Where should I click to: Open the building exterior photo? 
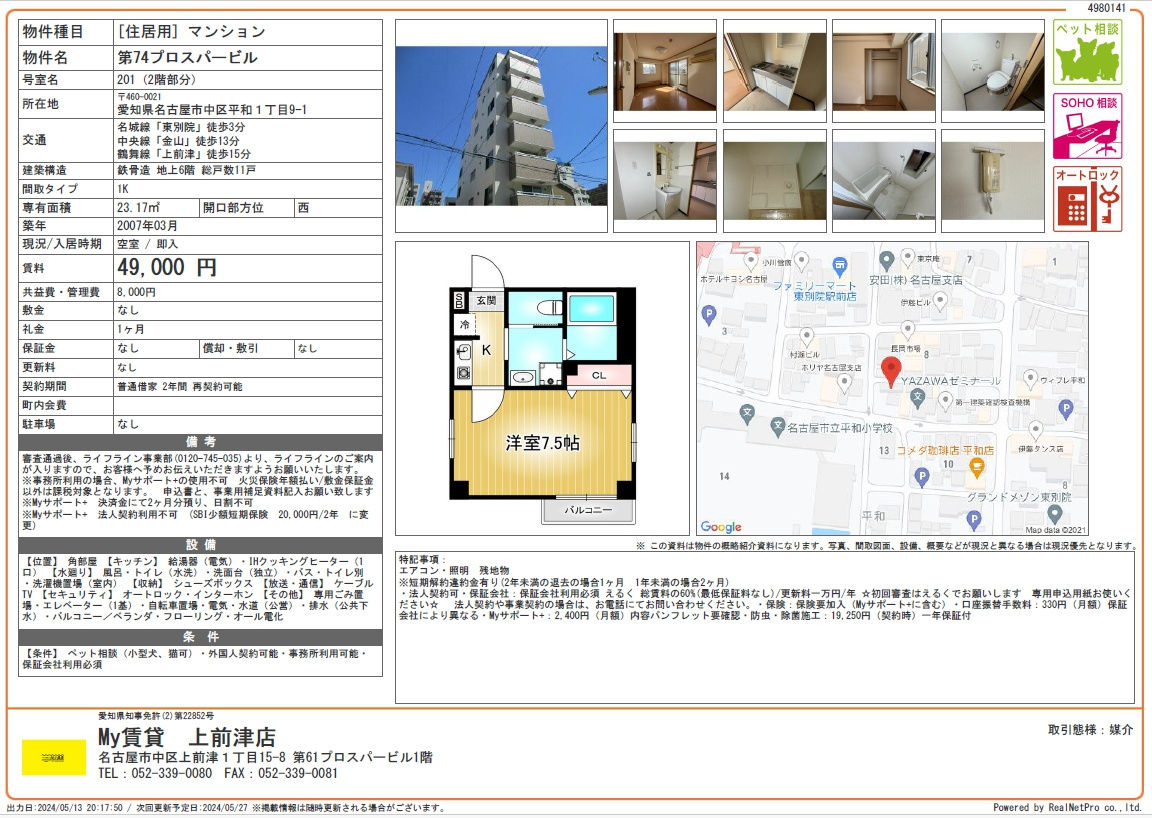click(501, 126)
